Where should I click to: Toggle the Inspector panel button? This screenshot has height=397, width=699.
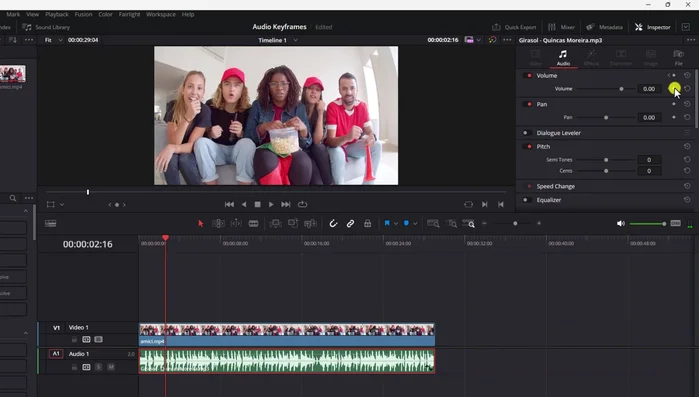(x=653, y=27)
